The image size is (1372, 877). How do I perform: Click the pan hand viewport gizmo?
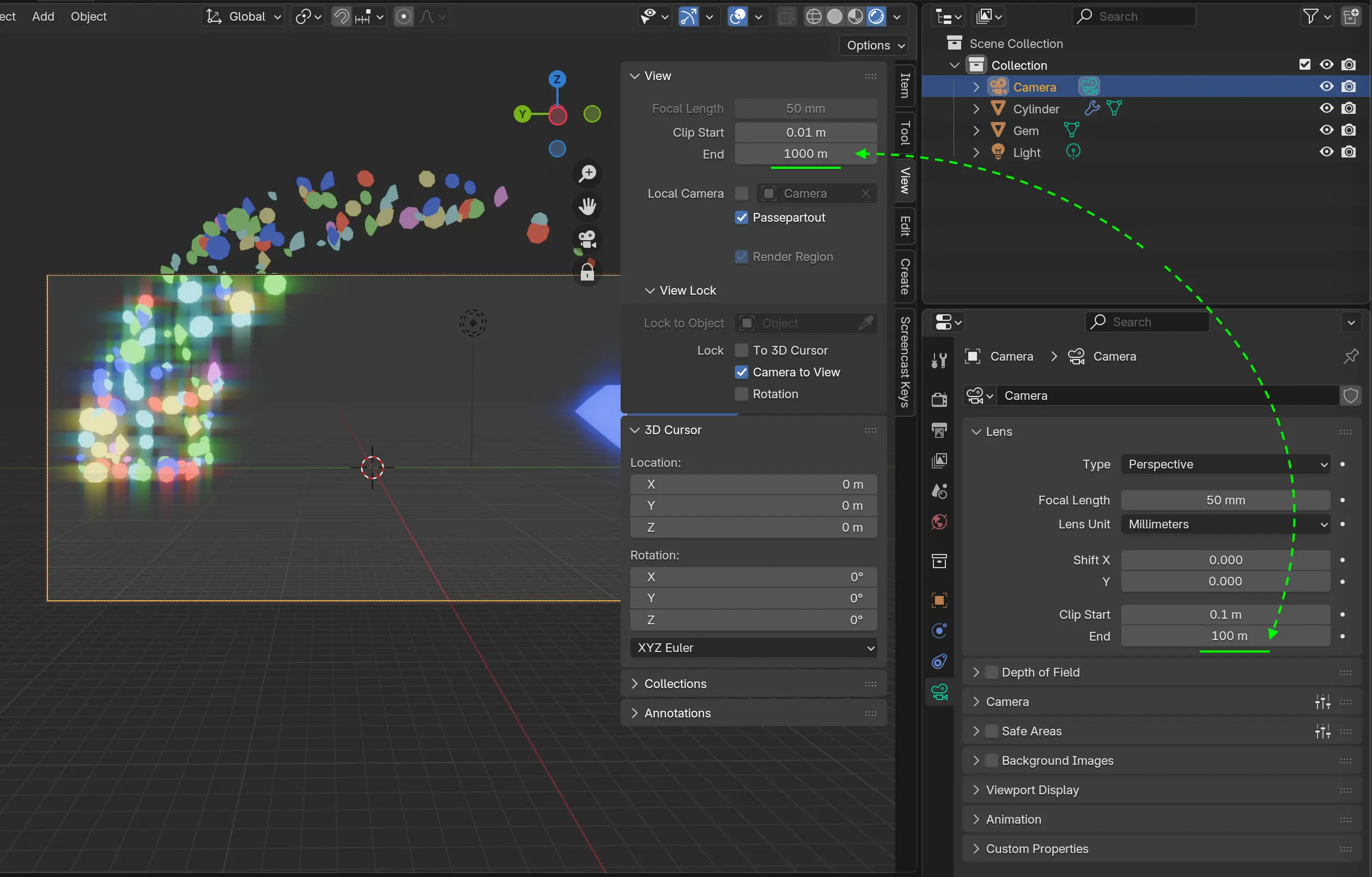[587, 206]
